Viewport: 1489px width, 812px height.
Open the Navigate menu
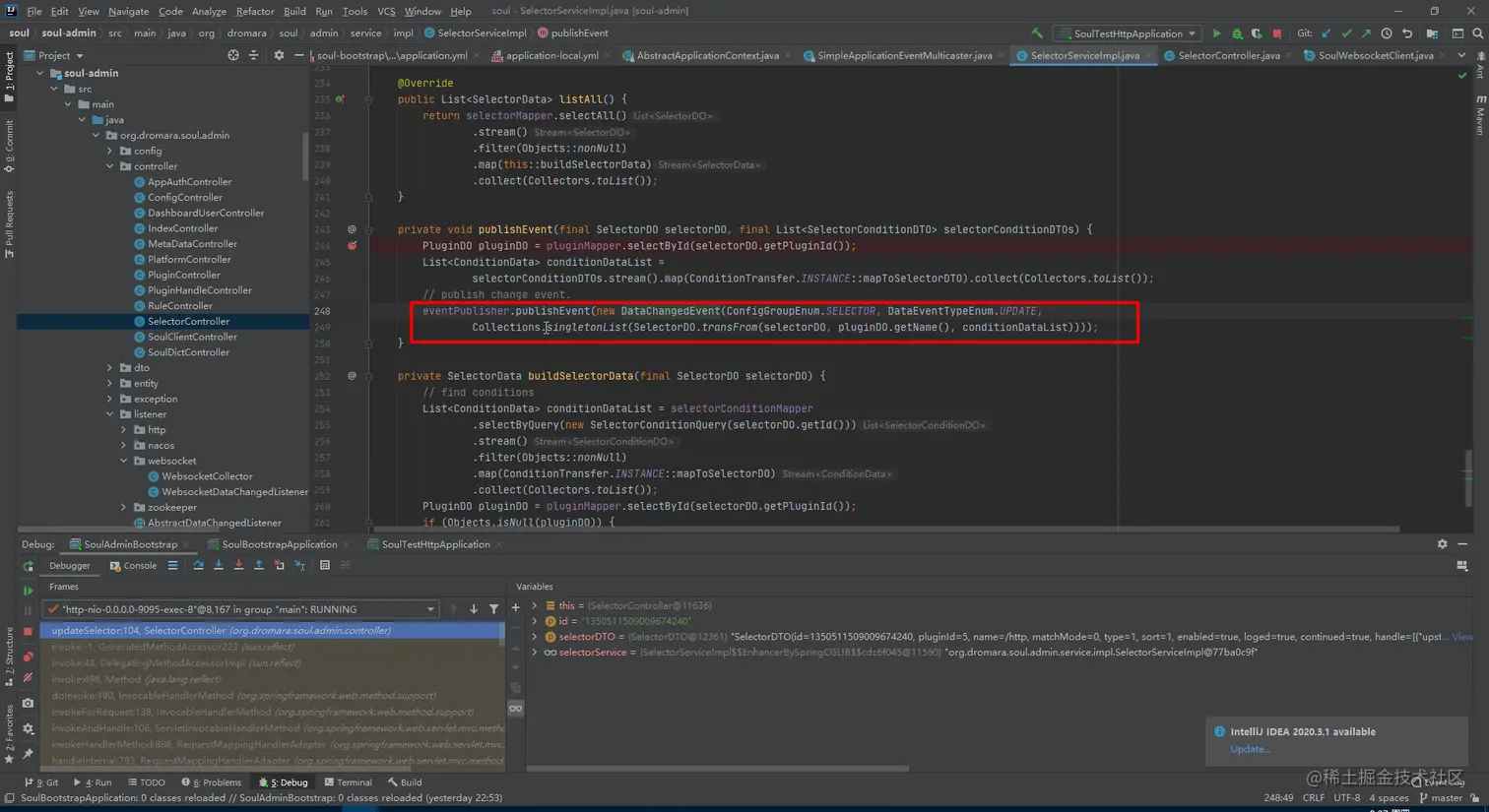coord(128,11)
